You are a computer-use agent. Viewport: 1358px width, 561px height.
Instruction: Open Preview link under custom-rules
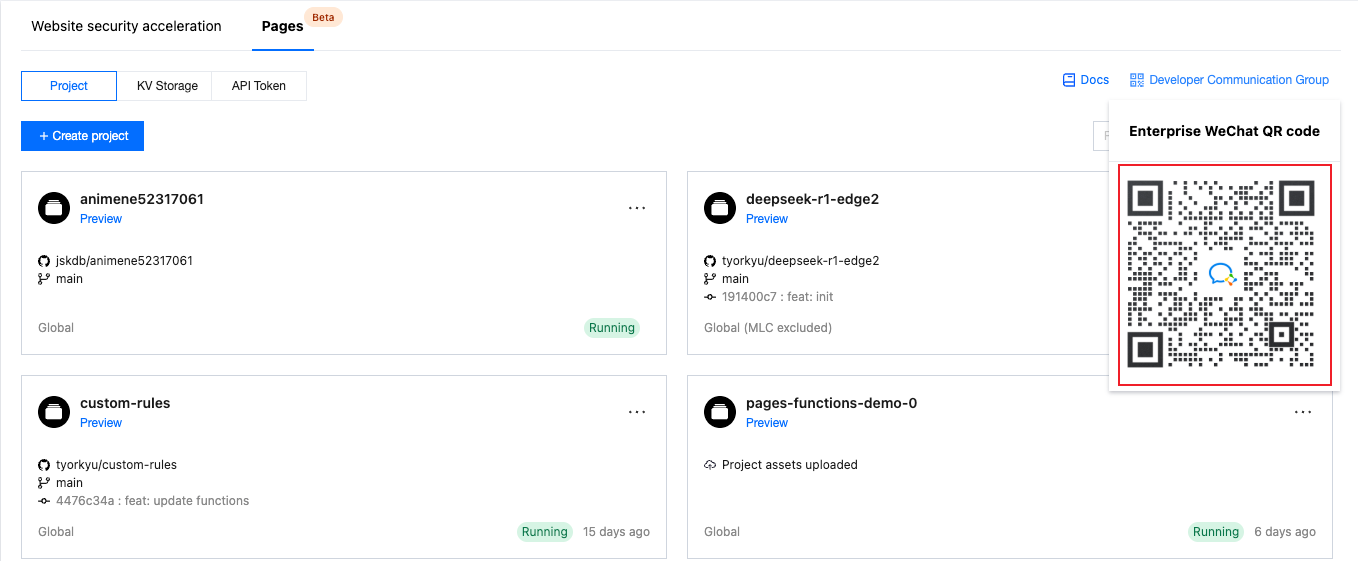pyautogui.click(x=101, y=423)
